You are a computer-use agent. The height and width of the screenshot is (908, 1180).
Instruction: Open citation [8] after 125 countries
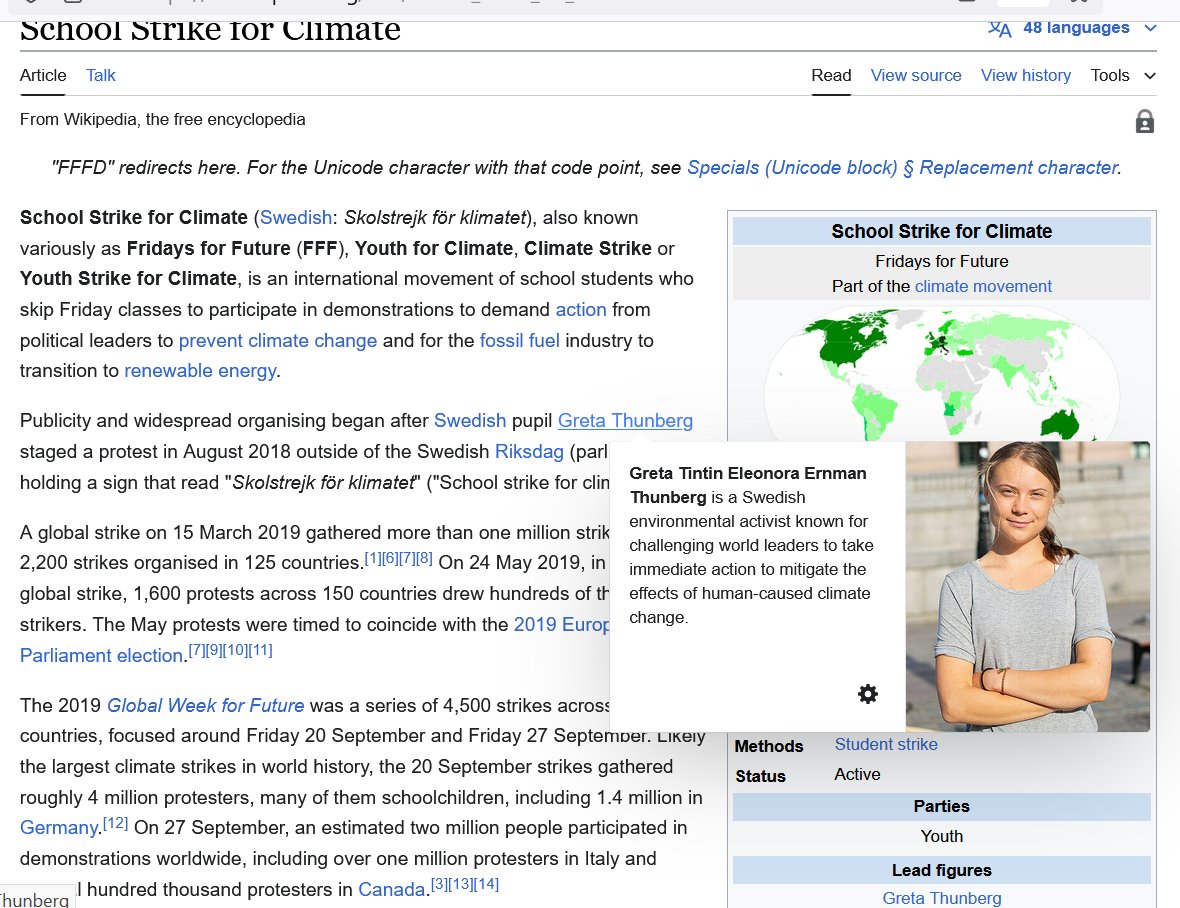(x=424, y=558)
